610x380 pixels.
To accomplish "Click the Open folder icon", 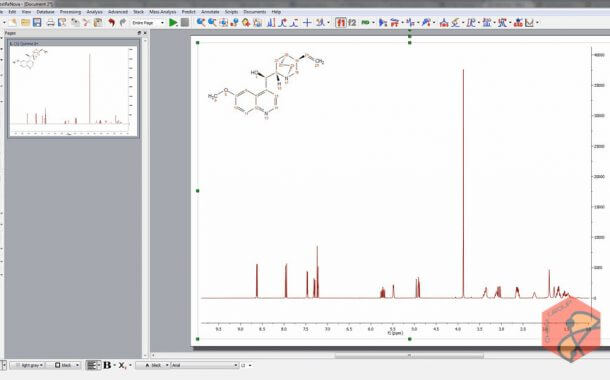I will 25,23.
